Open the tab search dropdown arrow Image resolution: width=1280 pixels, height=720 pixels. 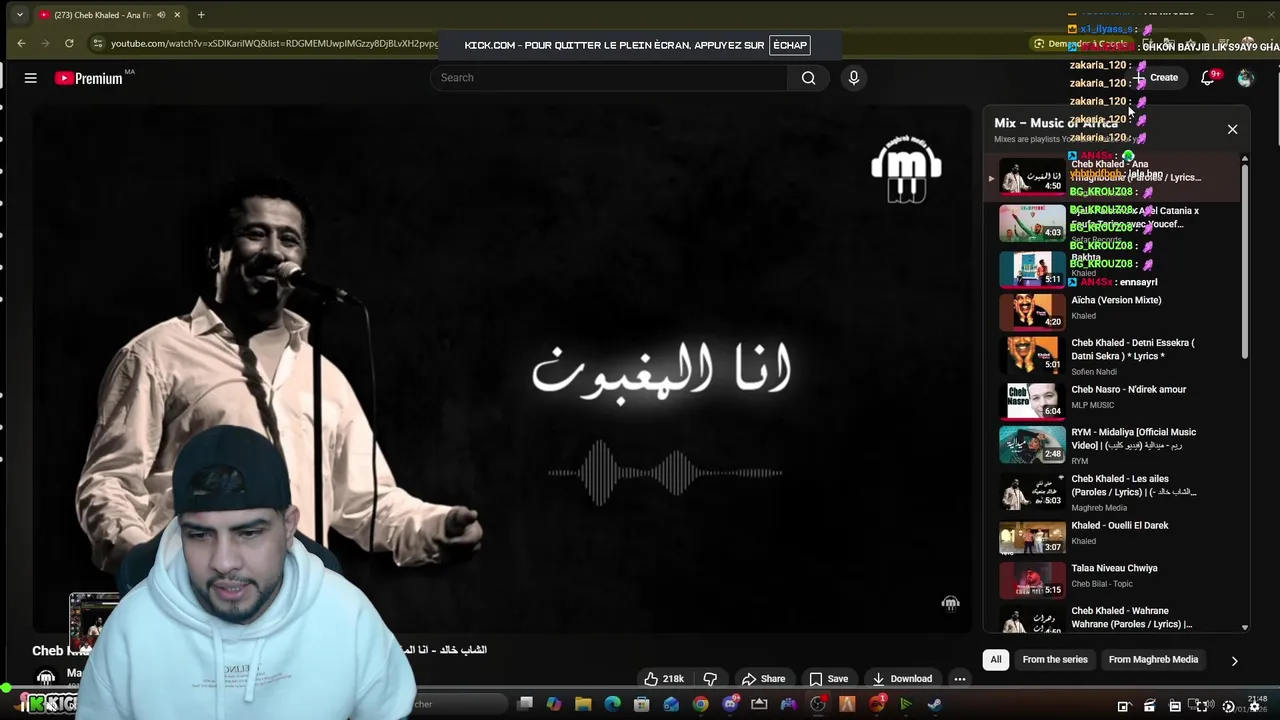(19, 15)
